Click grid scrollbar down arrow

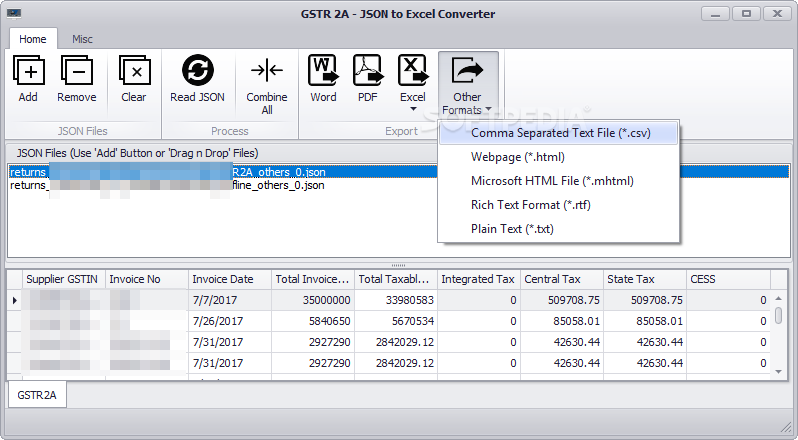coord(778,372)
